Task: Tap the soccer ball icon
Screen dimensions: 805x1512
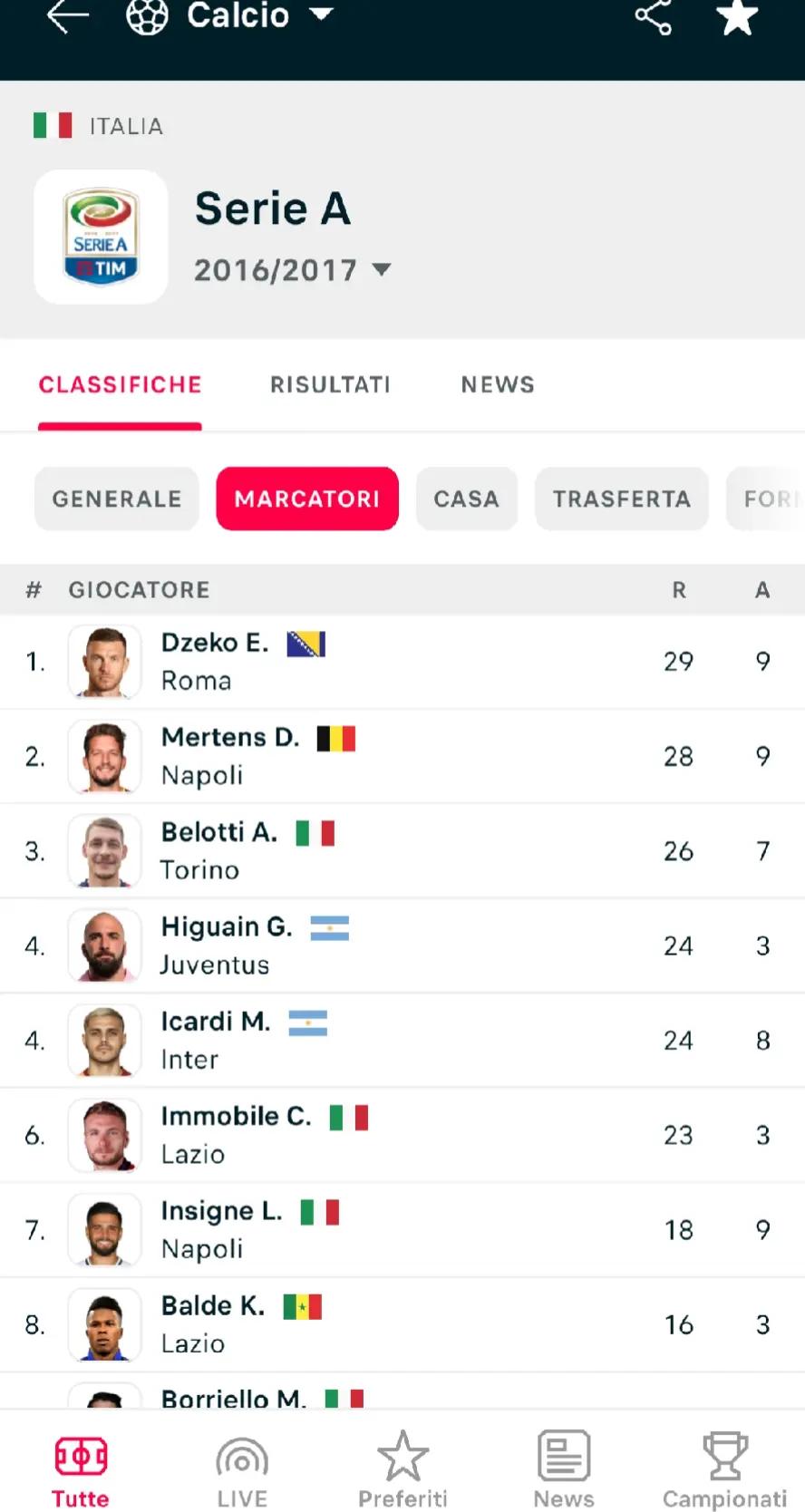Action: (x=147, y=15)
